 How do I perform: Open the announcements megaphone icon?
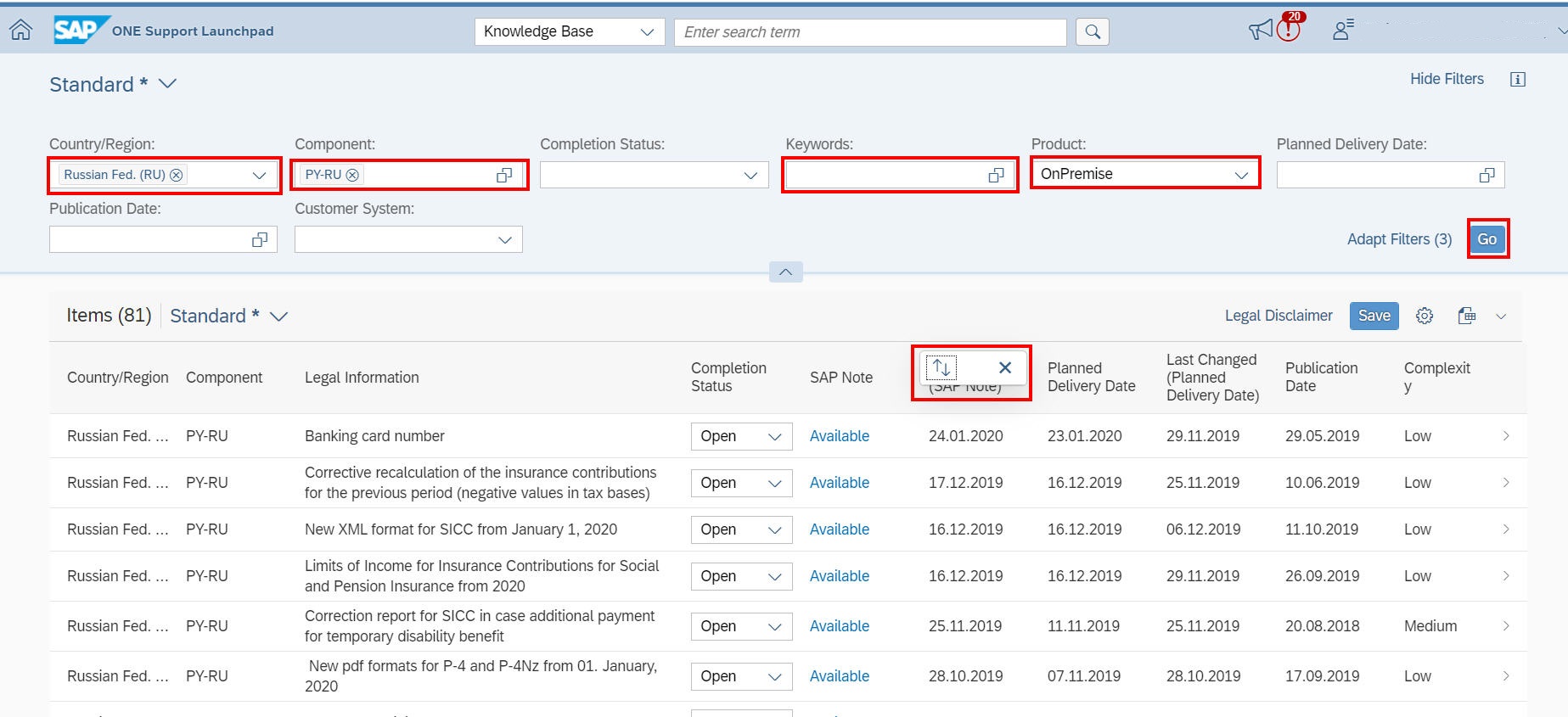[x=1261, y=31]
